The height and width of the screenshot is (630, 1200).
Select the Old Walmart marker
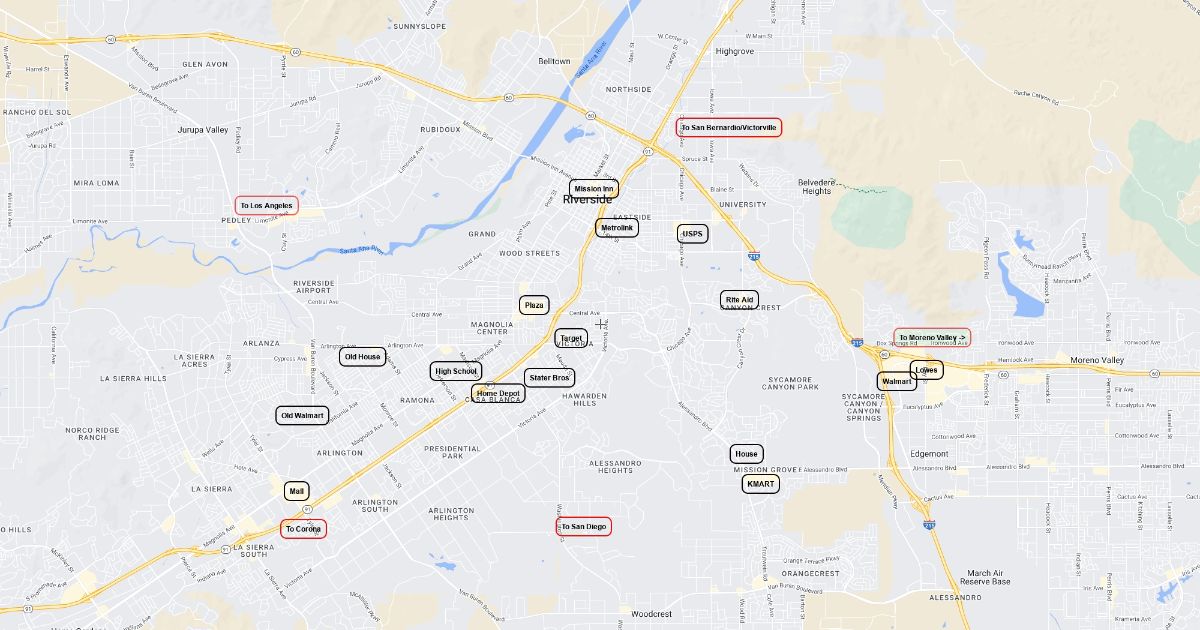[303, 415]
